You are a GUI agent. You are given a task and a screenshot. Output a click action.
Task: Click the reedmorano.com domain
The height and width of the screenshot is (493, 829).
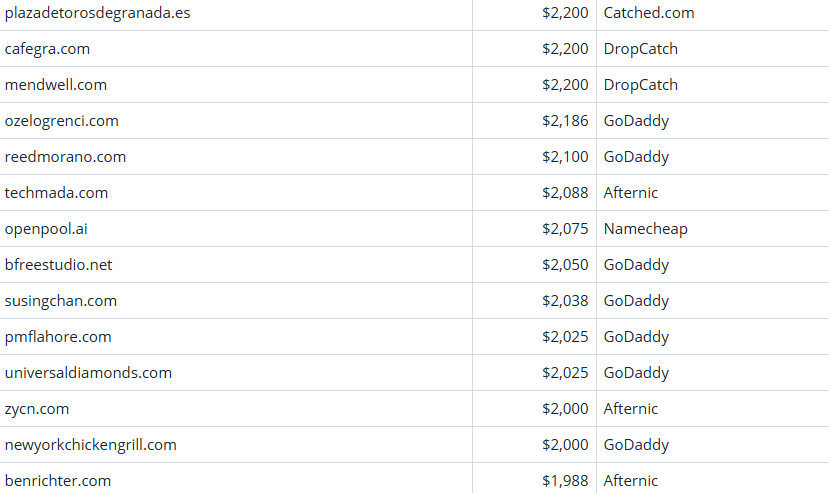click(x=65, y=157)
